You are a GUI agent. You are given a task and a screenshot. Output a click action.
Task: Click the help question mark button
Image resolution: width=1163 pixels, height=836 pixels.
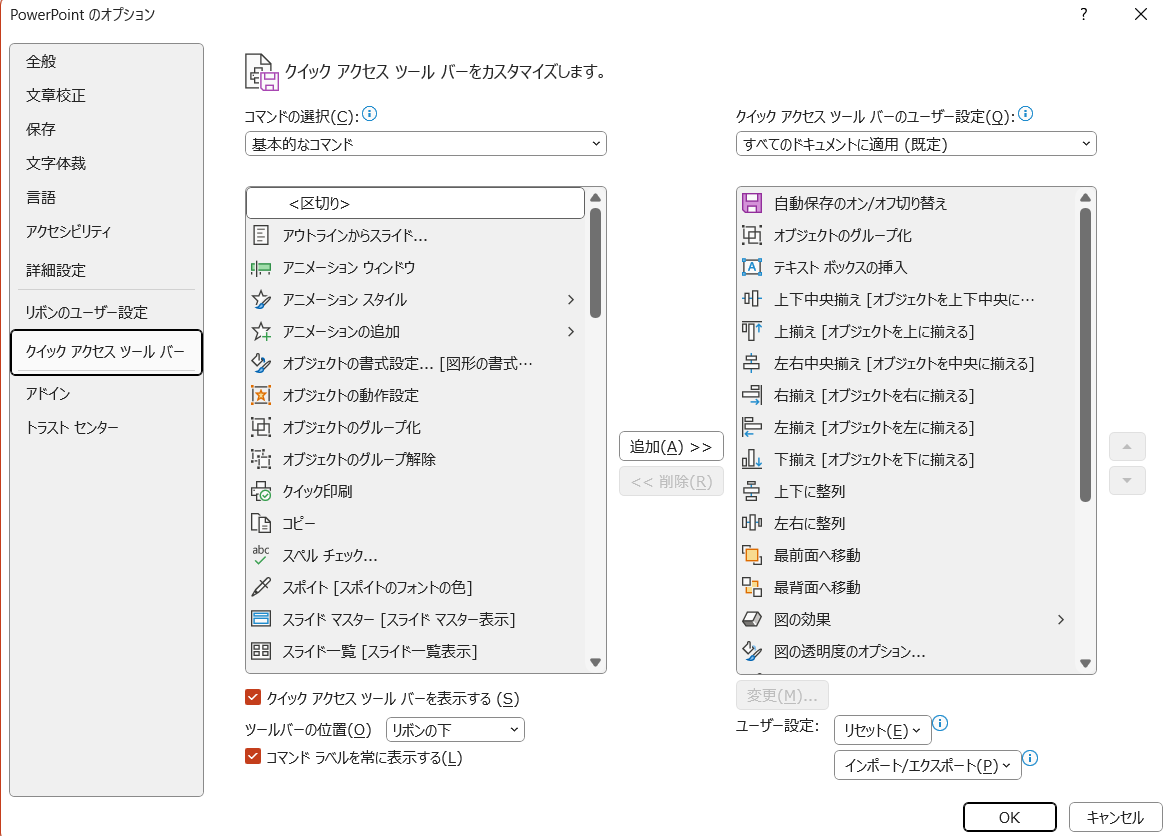click(1084, 14)
